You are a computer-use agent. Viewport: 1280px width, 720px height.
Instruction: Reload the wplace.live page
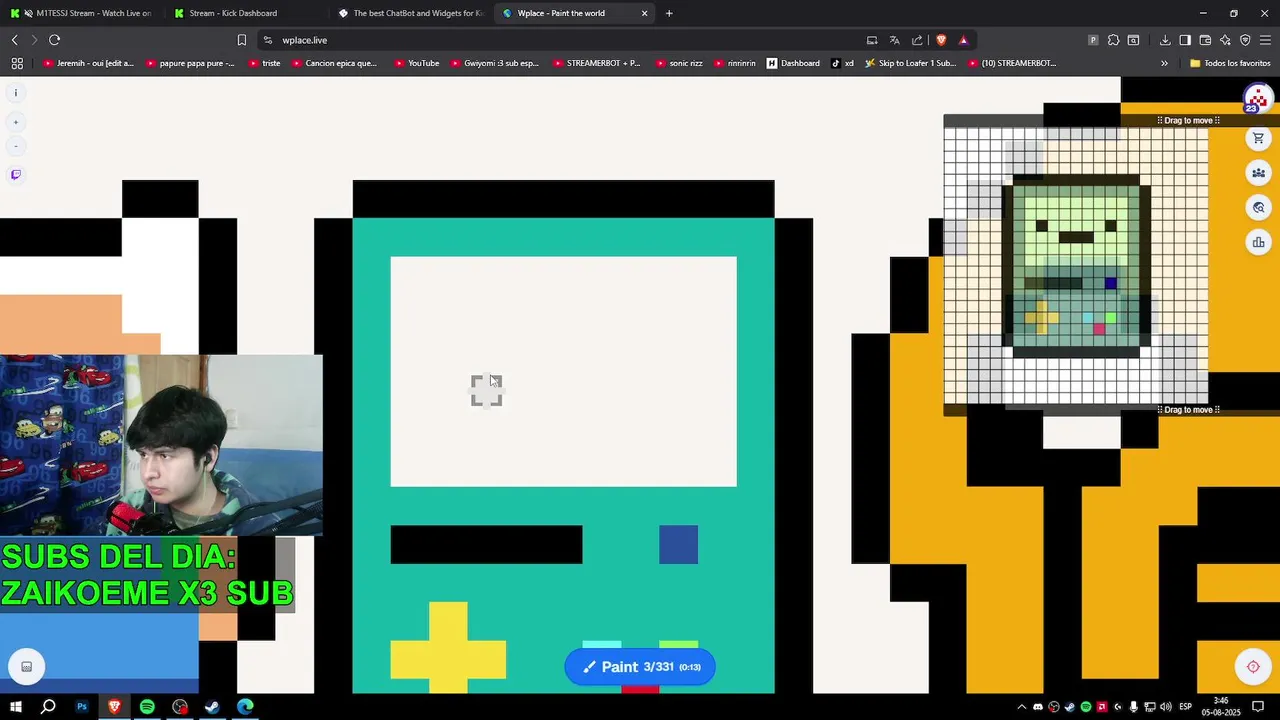(x=54, y=40)
